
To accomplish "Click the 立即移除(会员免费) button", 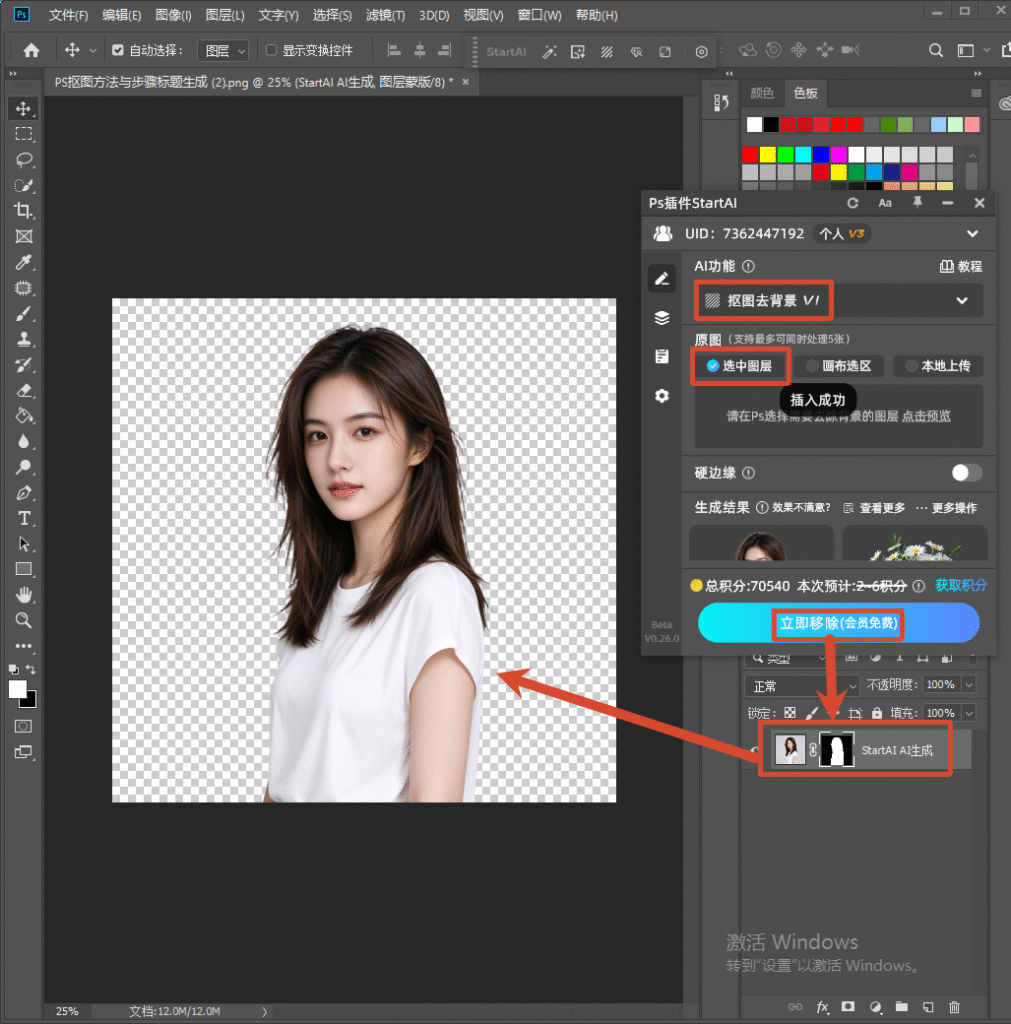I will click(839, 623).
